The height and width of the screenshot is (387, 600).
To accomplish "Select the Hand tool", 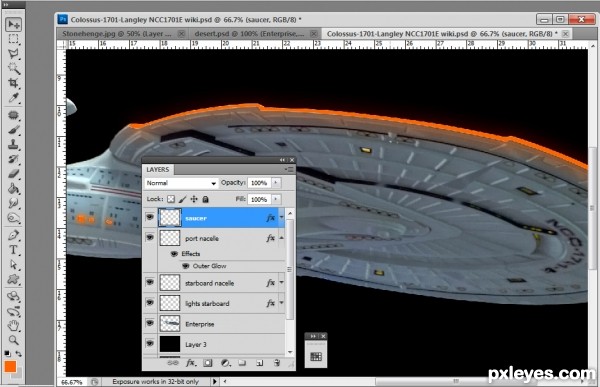I will [14, 325].
